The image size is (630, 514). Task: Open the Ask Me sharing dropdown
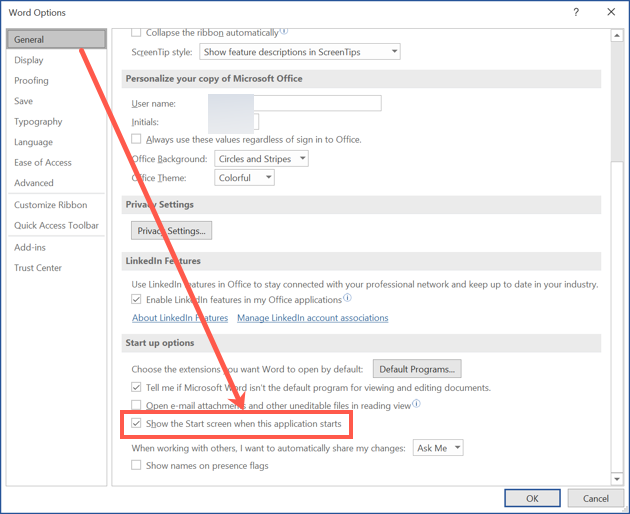[x=438, y=448]
